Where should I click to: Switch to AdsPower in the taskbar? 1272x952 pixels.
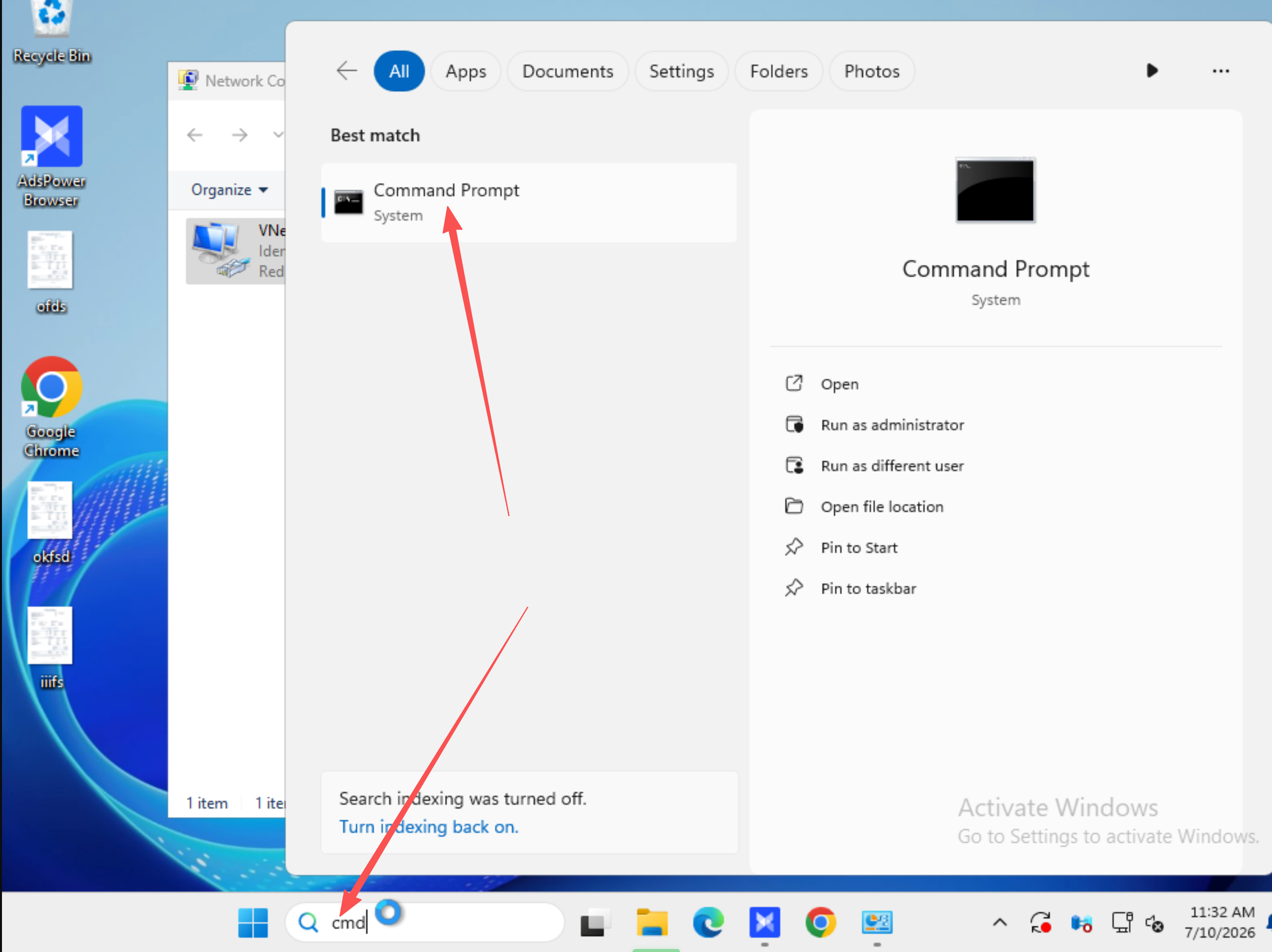coord(765,923)
